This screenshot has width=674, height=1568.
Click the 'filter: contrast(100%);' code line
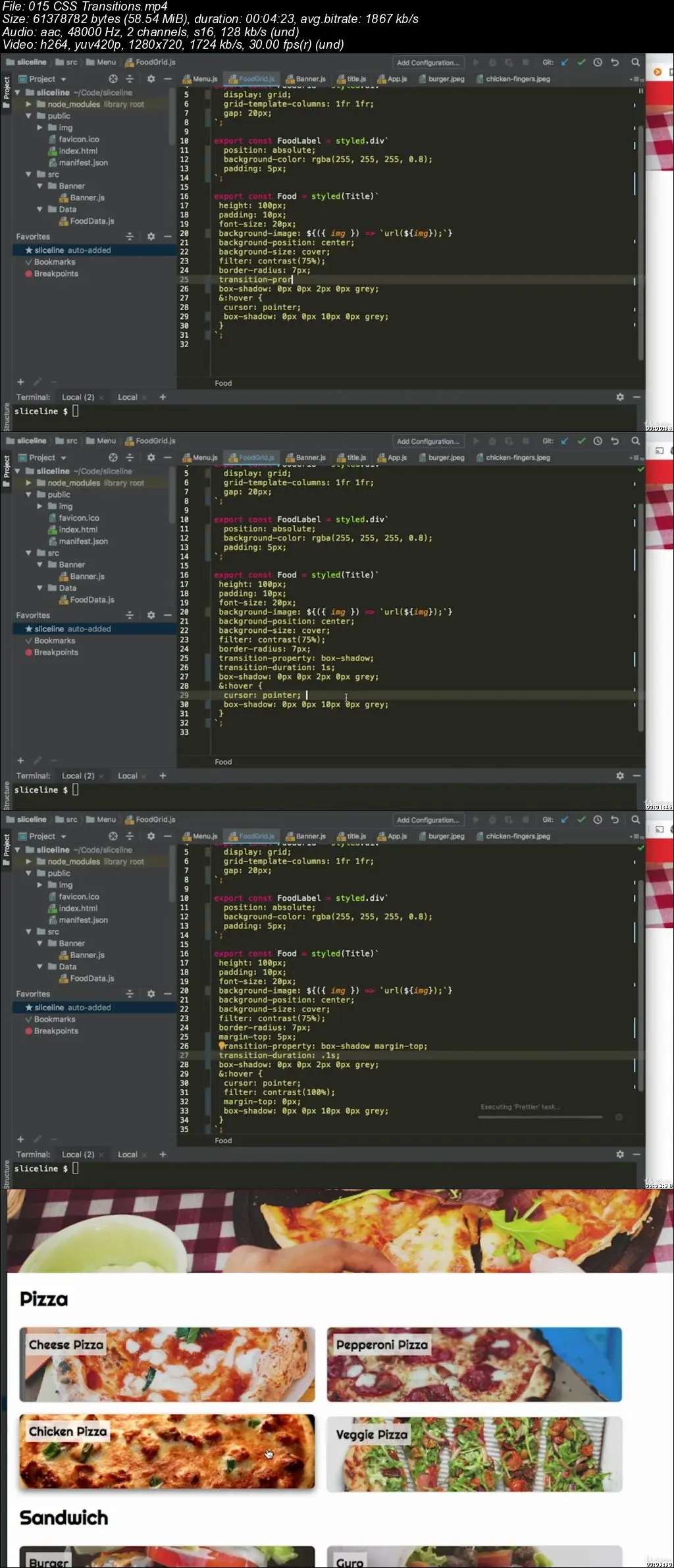(x=279, y=1093)
